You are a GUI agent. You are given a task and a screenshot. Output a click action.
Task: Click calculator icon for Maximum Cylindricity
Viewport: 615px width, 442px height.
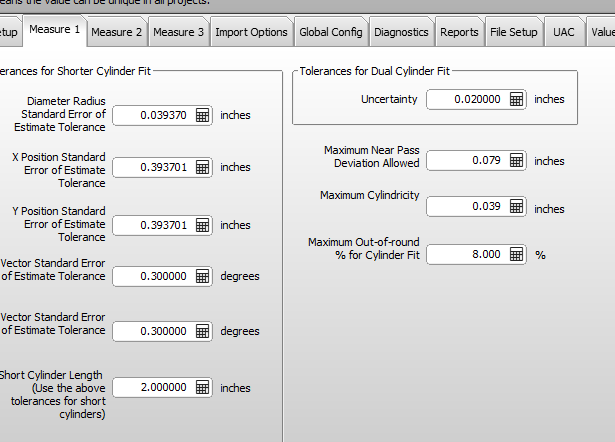[x=516, y=207]
